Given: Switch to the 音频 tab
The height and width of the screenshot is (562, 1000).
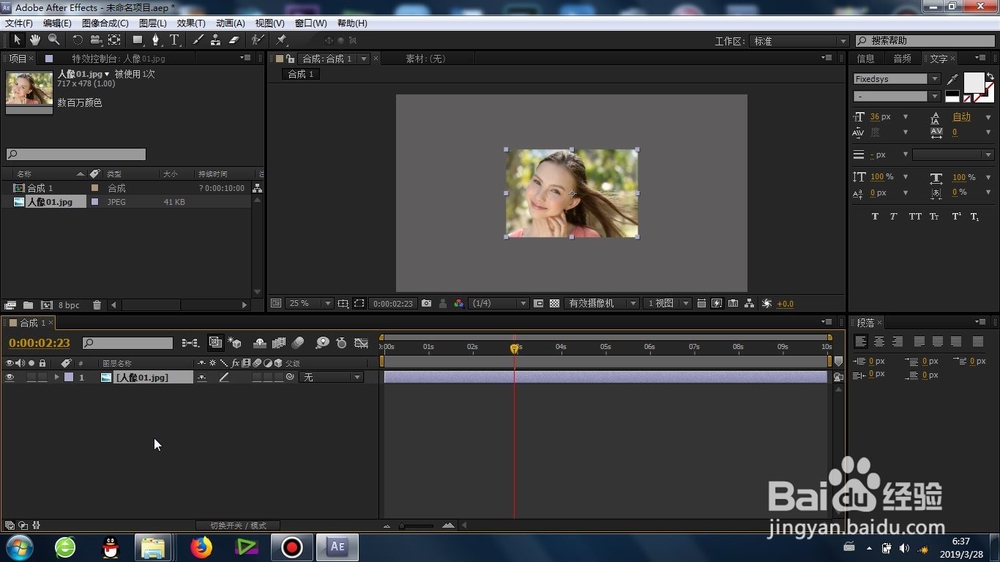Looking at the screenshot, I should (x=902, y=59).
